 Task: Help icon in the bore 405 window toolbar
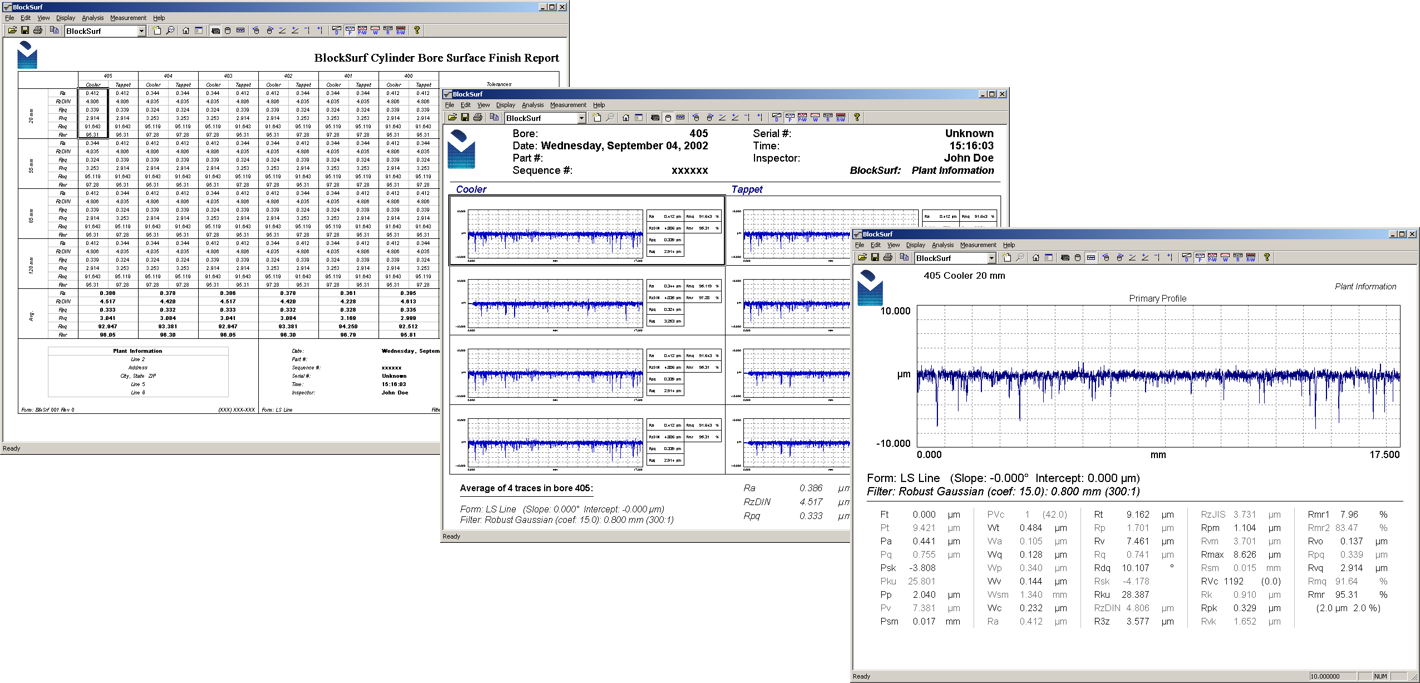(857, 118)
